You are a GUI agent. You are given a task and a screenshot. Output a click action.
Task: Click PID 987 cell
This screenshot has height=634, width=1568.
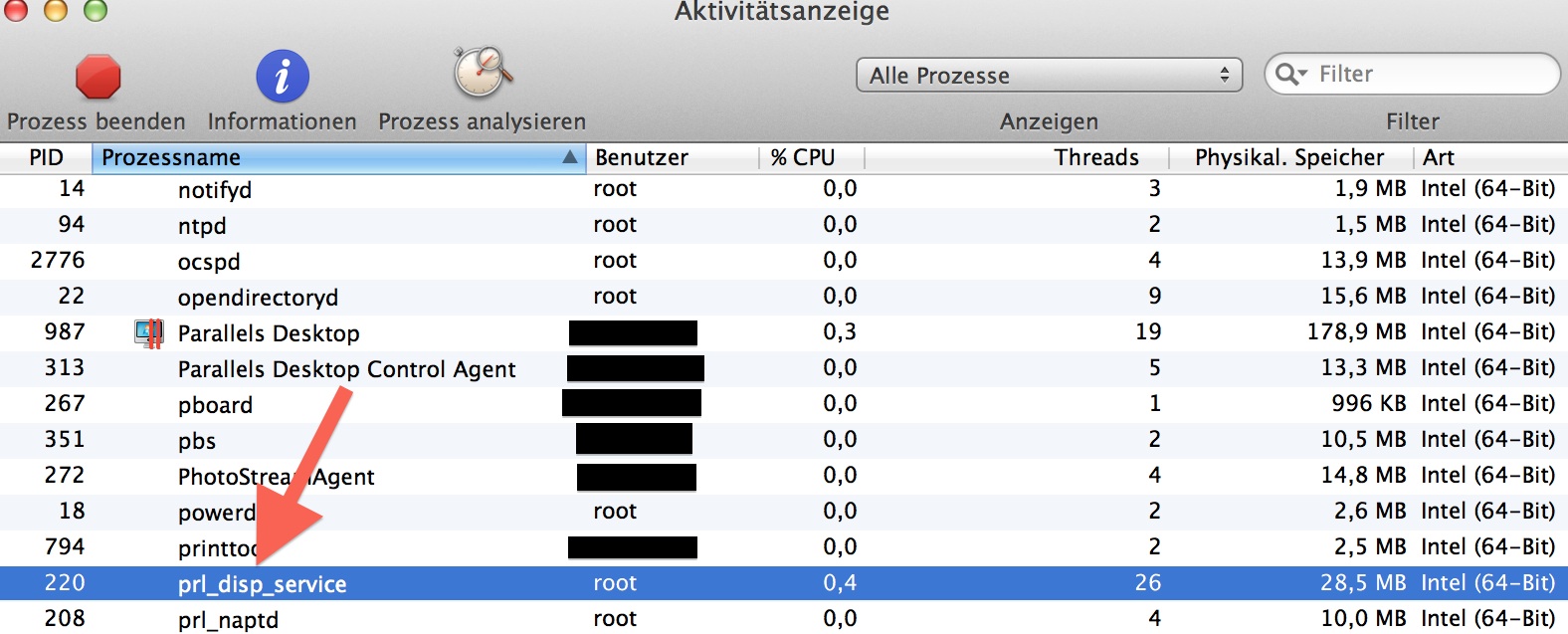(65, 331)
